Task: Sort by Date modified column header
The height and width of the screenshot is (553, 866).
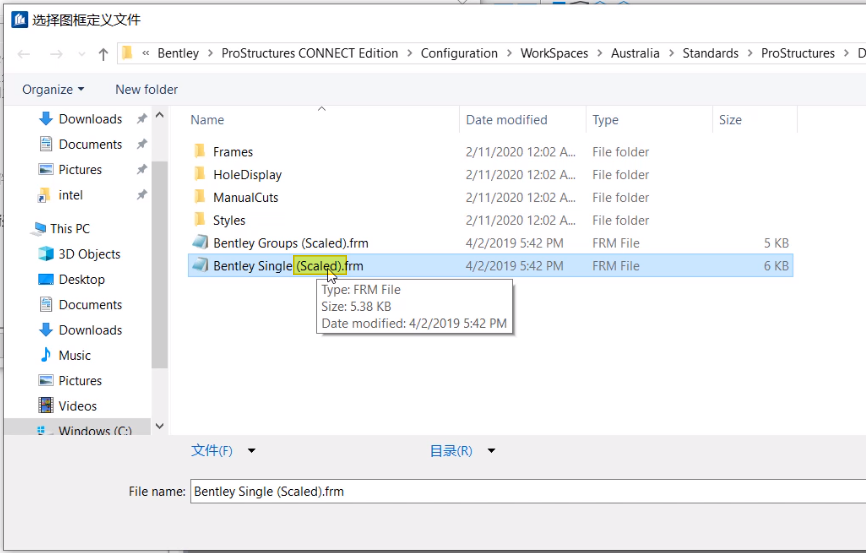Action: tap(506, 120)
